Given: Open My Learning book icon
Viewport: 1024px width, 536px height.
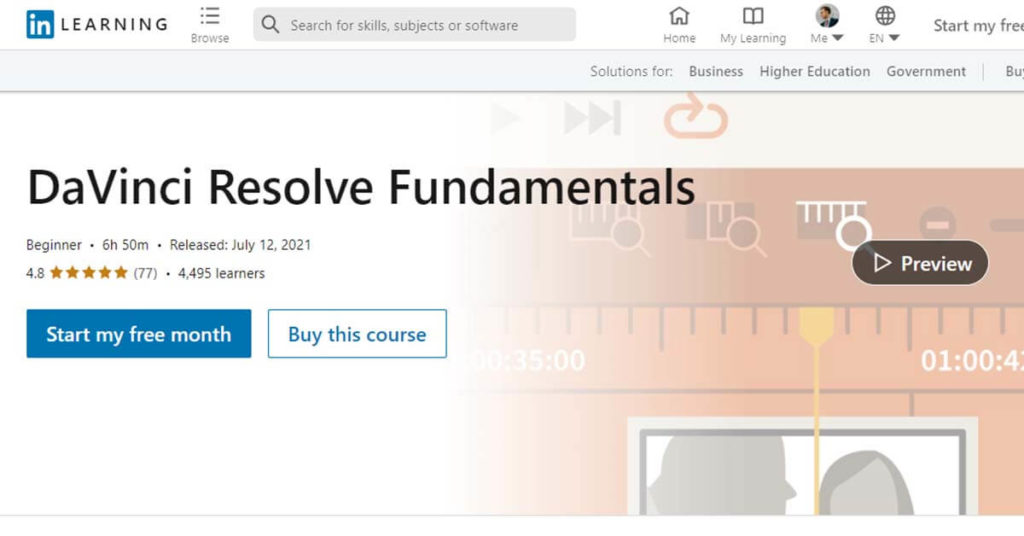Looking at the screenshot, I should (753, 16).
